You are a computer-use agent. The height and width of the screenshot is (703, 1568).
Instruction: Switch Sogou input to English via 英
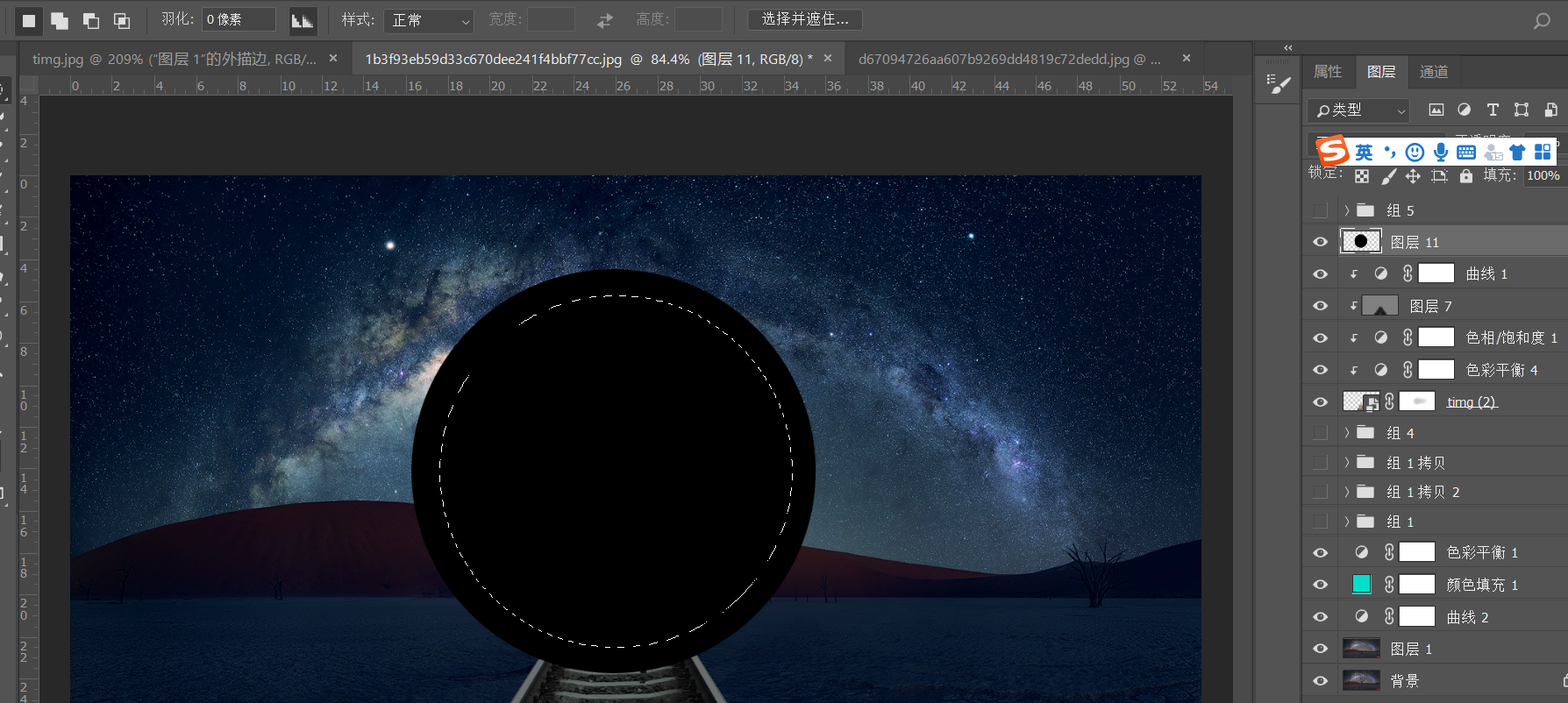pyautogui.click(x=1364, y=153)
